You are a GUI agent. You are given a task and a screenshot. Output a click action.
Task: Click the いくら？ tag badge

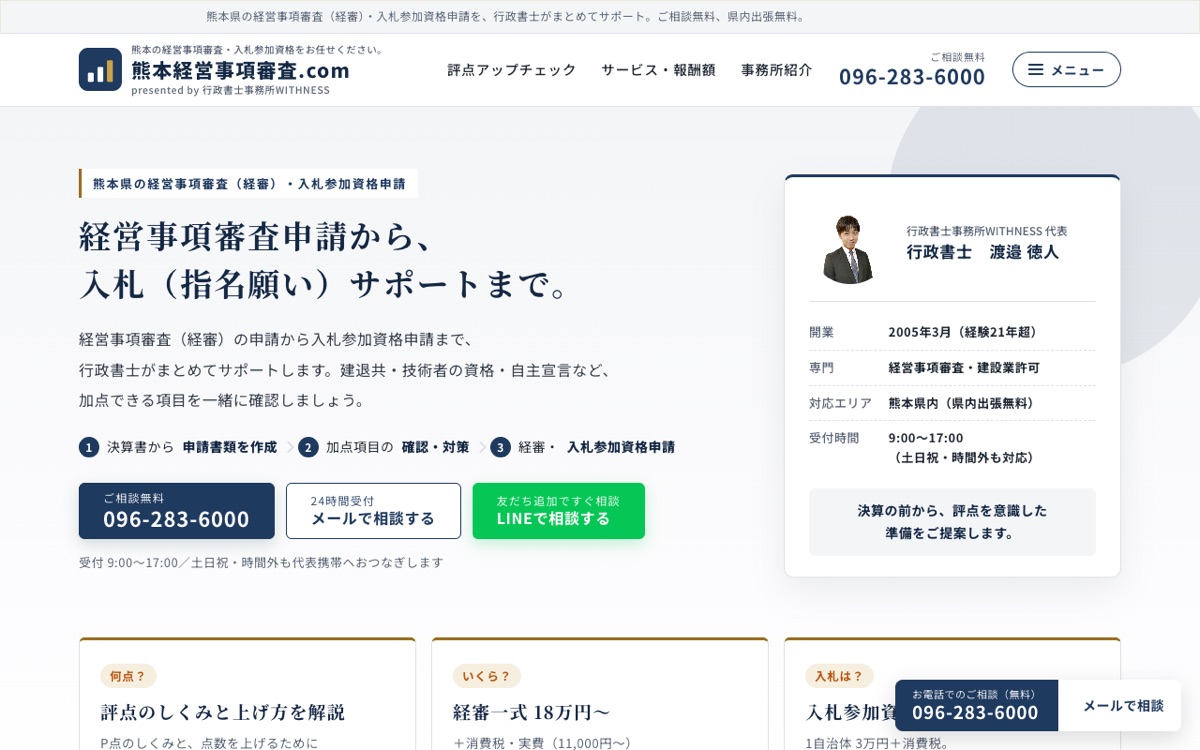point(487,676)
